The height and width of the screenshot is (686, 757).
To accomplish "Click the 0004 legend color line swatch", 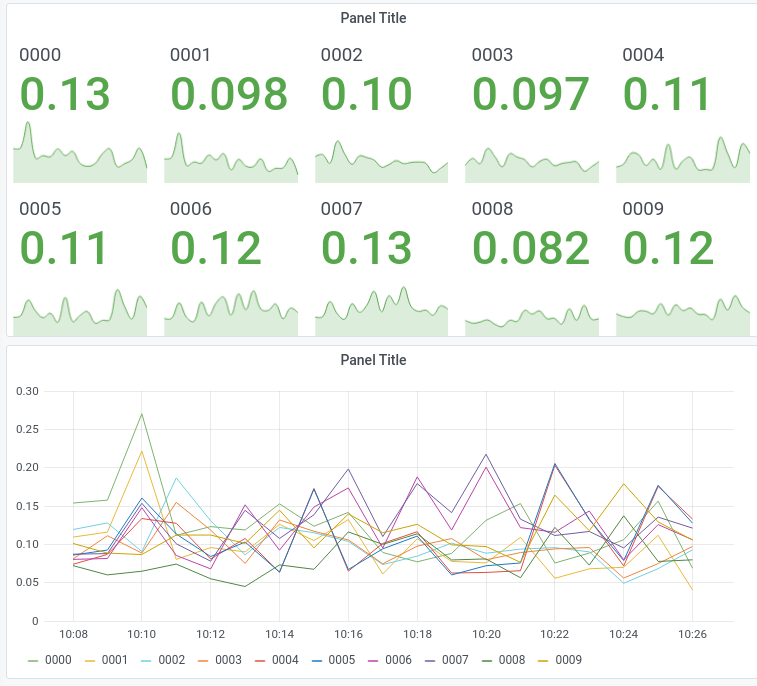I will [260, 660].
